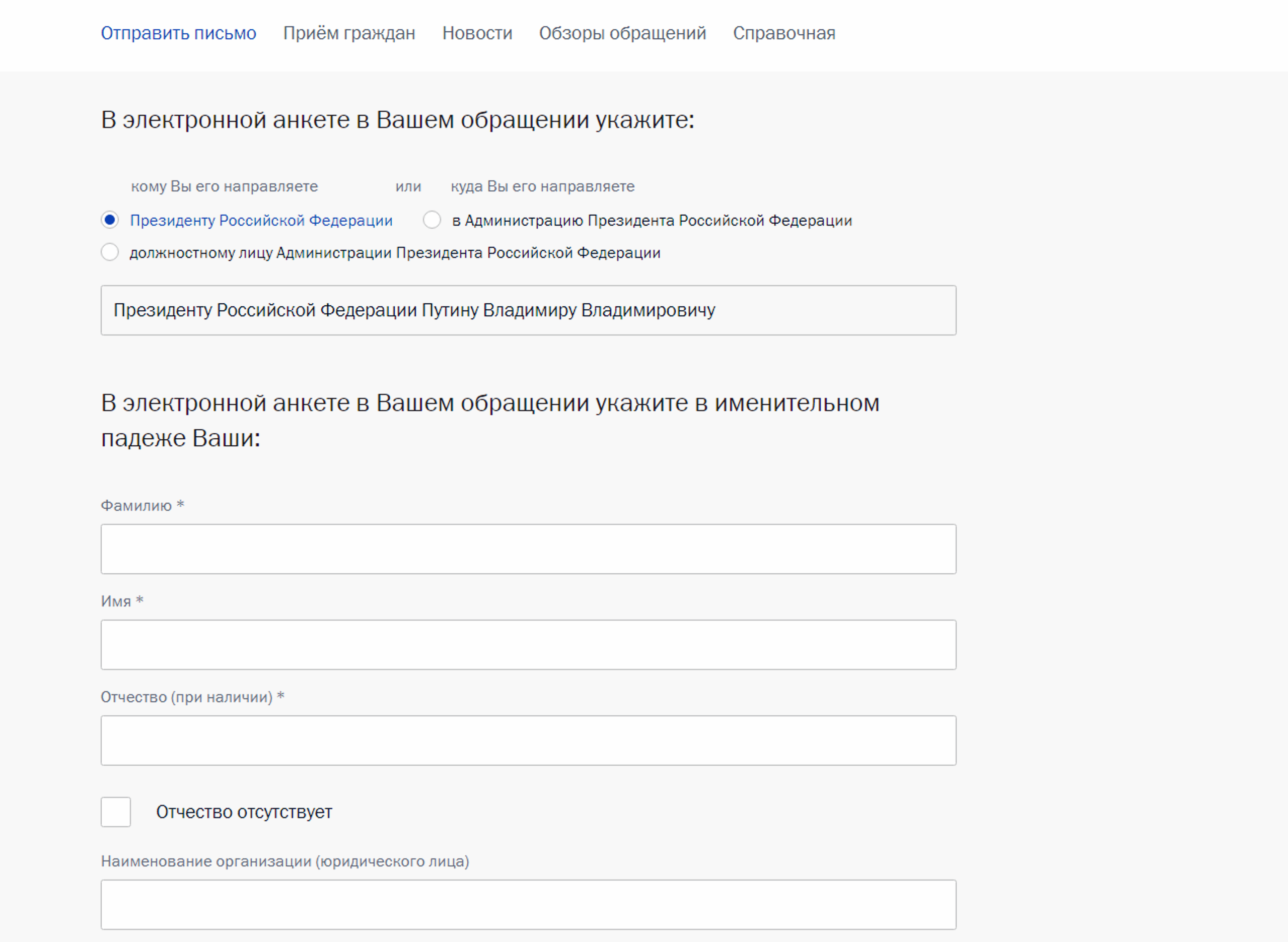Click the Фамилию input field
The height and width of the screenshot is (942, 1288).
(x=528, y=549)
